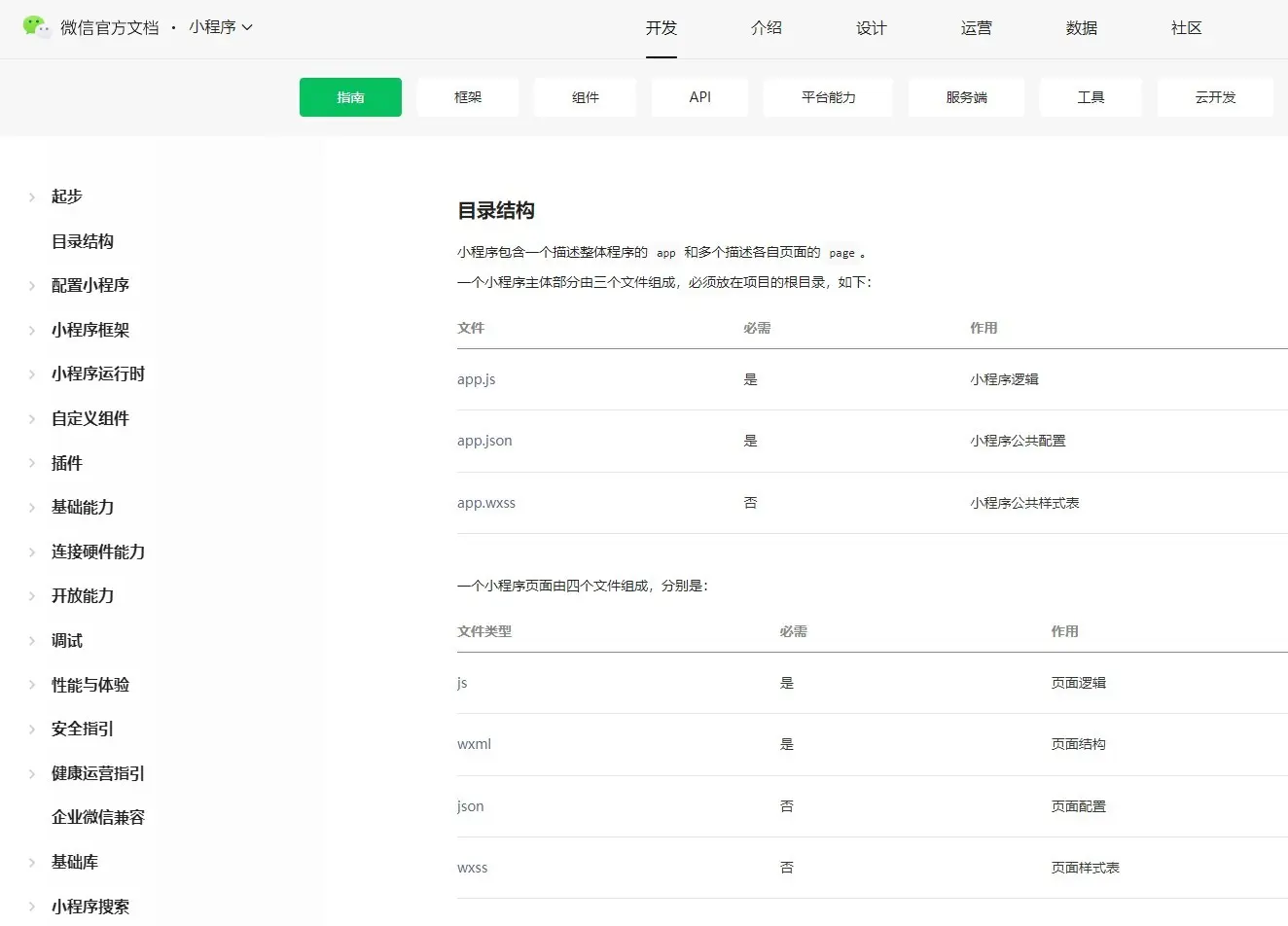Expand the 安全指引 arrow icon
The width and height of the screenshot is (1288, 926).
pyautogui.click(x=32, y=730)
